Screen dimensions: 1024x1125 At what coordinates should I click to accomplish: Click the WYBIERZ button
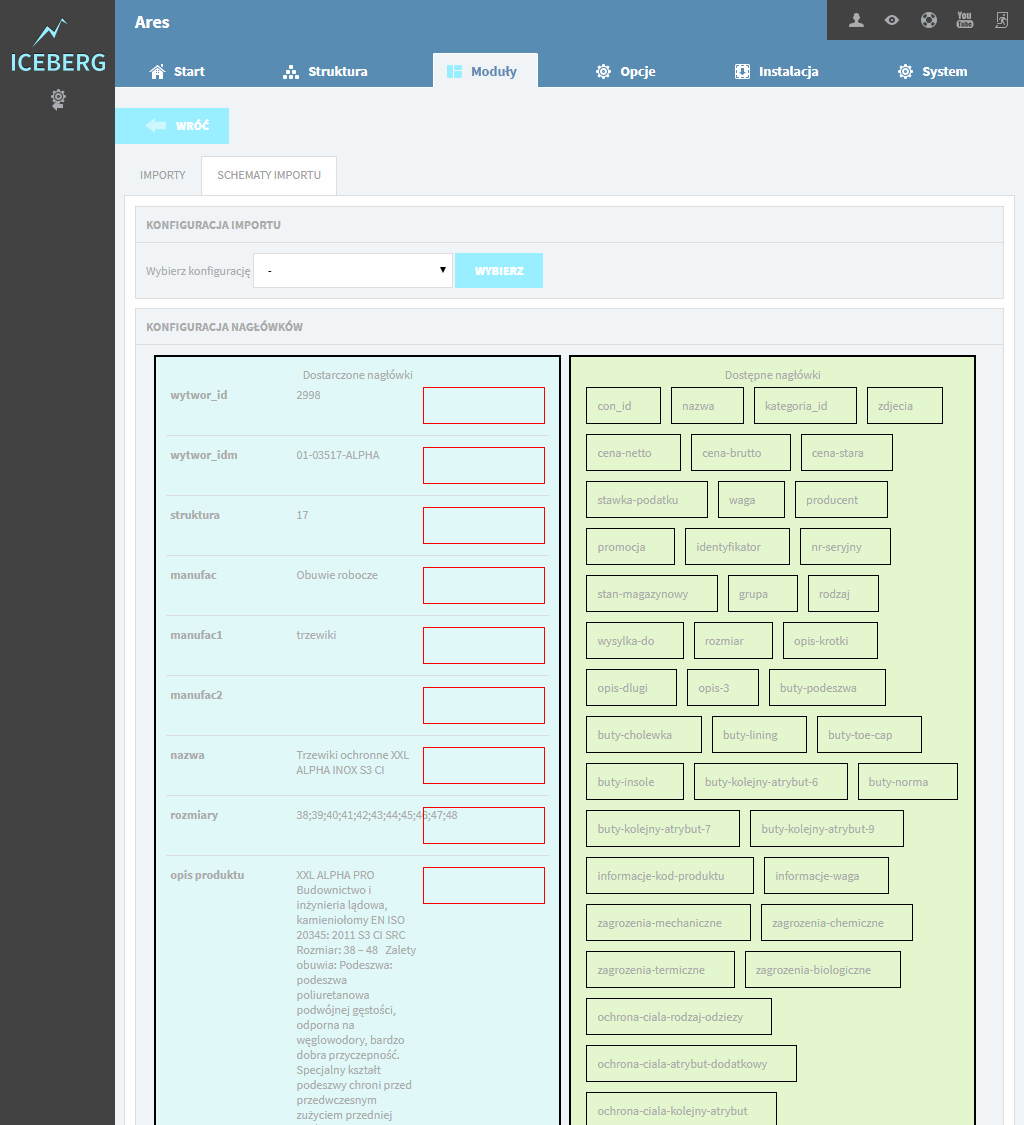pyautogui.click(x=499, y=270)
